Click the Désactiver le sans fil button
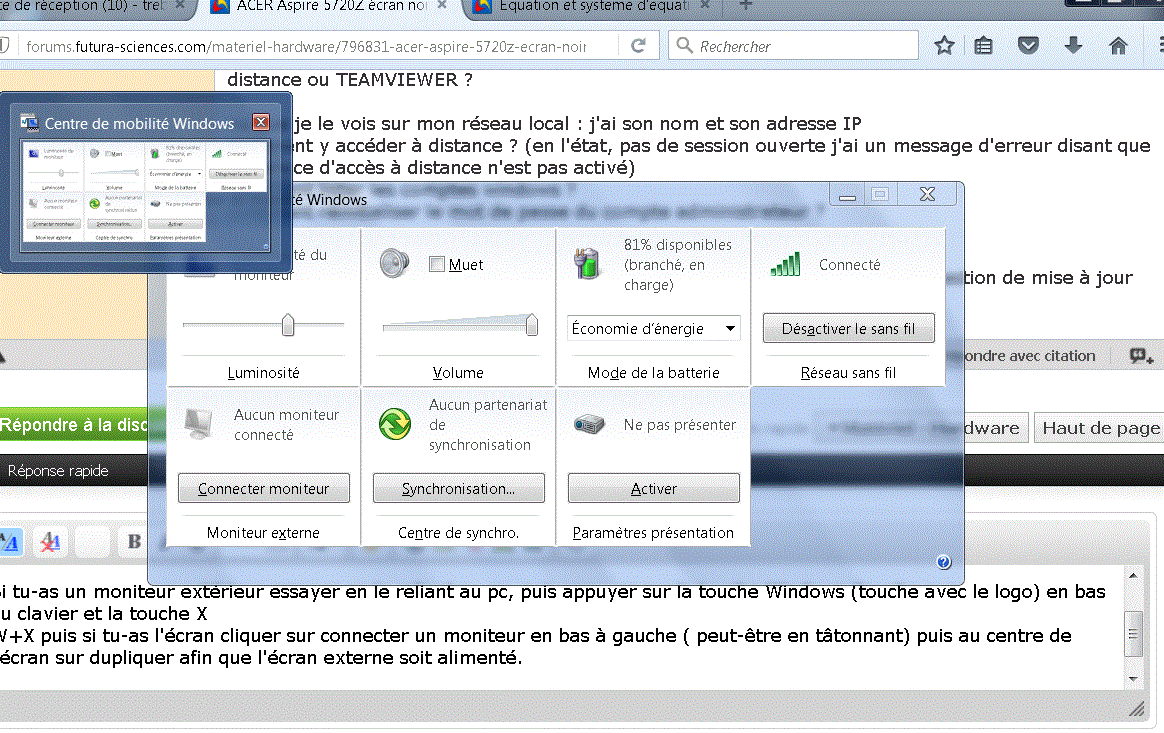The height and width of the screenshot is (733, 1164). point(849,328)
